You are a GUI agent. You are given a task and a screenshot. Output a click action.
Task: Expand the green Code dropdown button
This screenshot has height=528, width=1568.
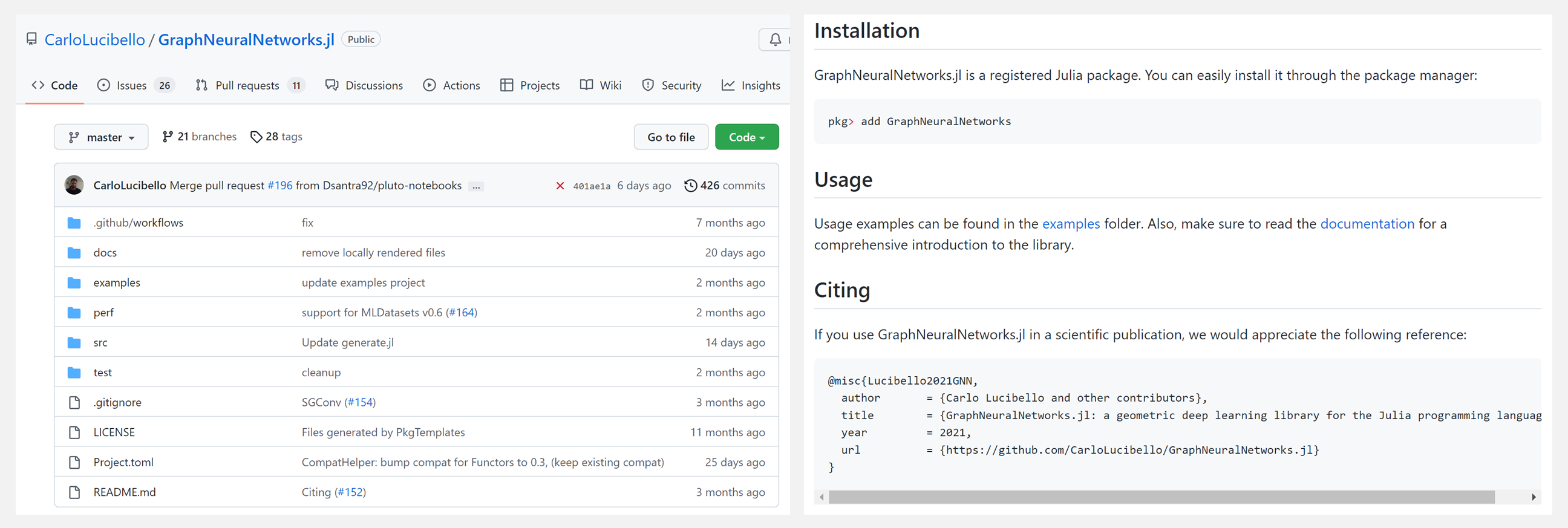[746, 137]
